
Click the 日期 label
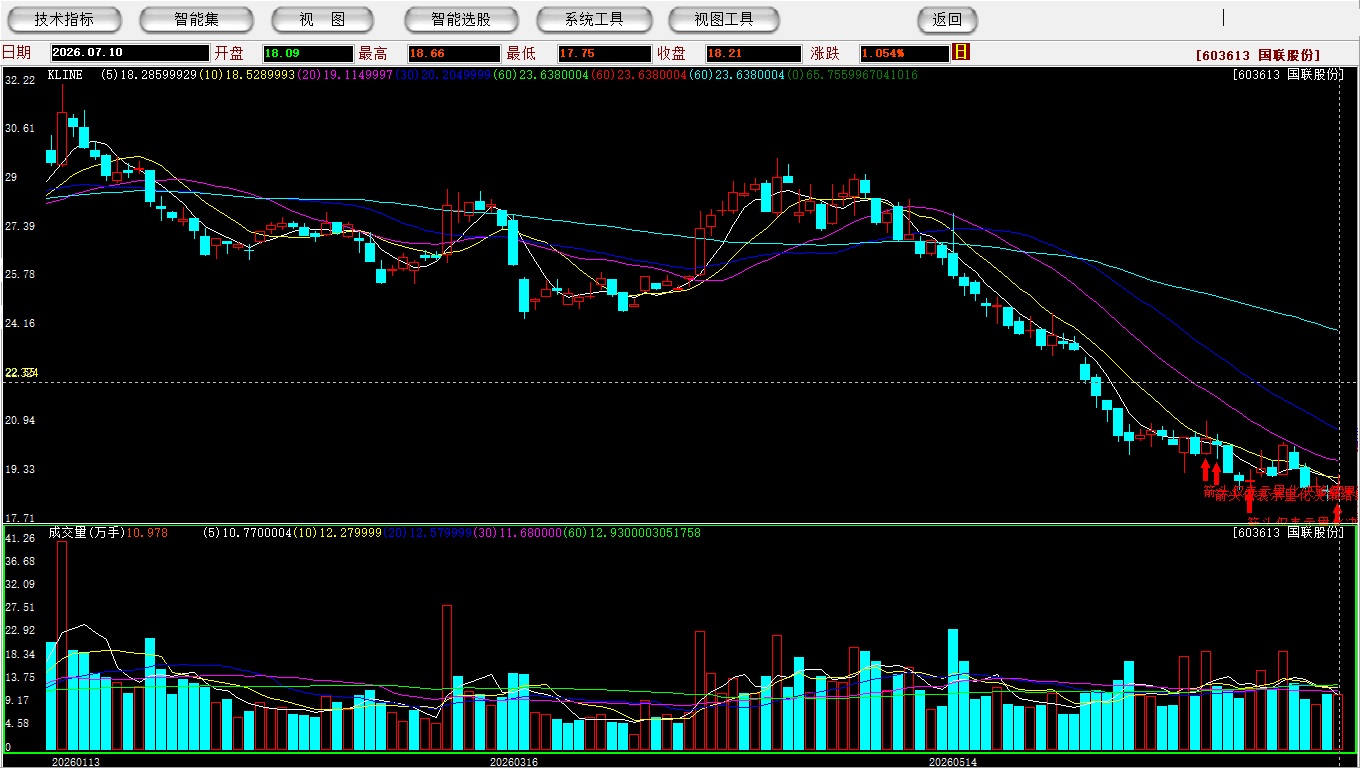[x=16, y=53]
